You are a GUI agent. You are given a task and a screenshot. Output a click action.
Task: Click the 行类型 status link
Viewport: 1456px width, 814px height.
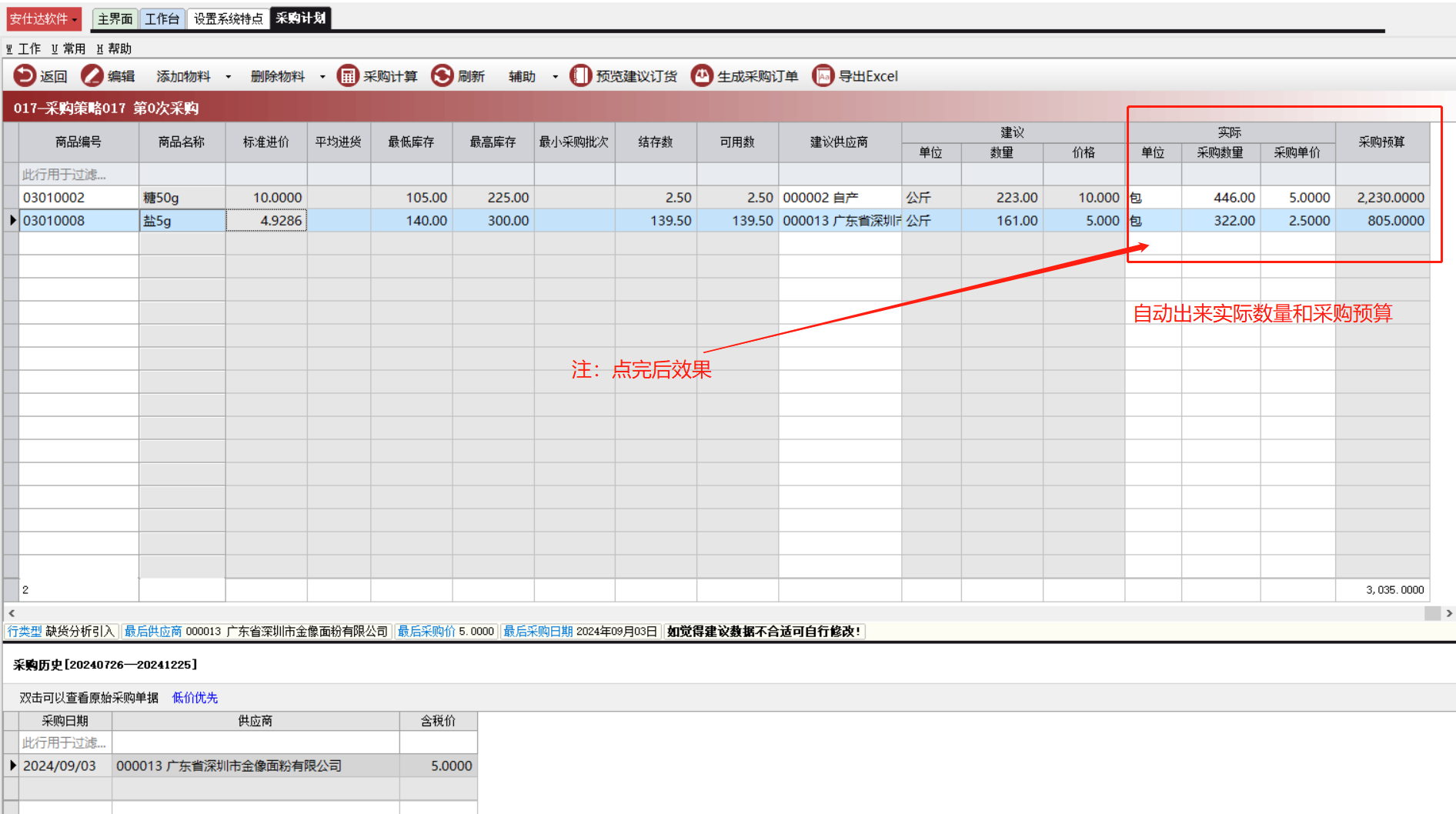(25, 631)
